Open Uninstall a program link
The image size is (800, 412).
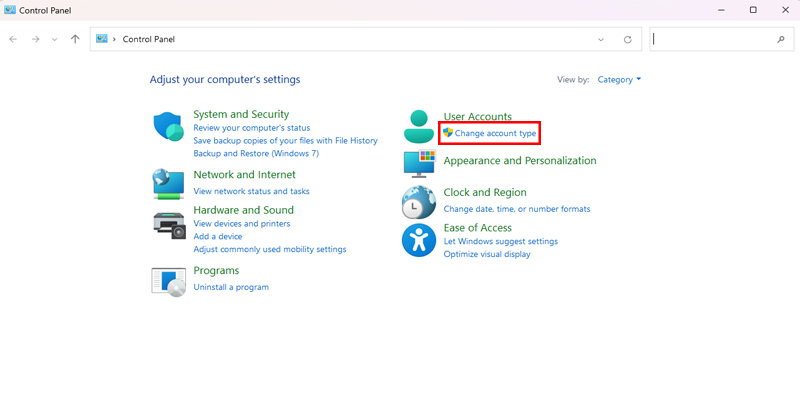pyautogui.click(x=231, y=287)
